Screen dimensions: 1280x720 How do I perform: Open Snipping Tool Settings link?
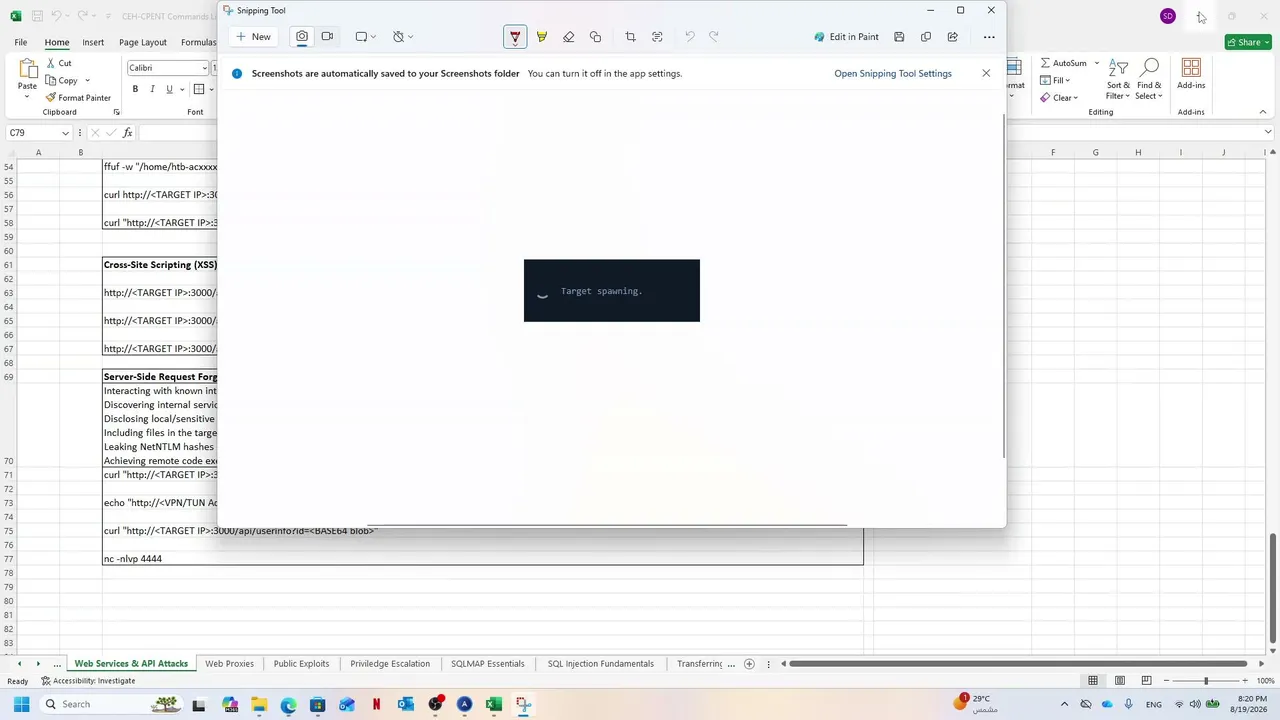pos(893,73)
